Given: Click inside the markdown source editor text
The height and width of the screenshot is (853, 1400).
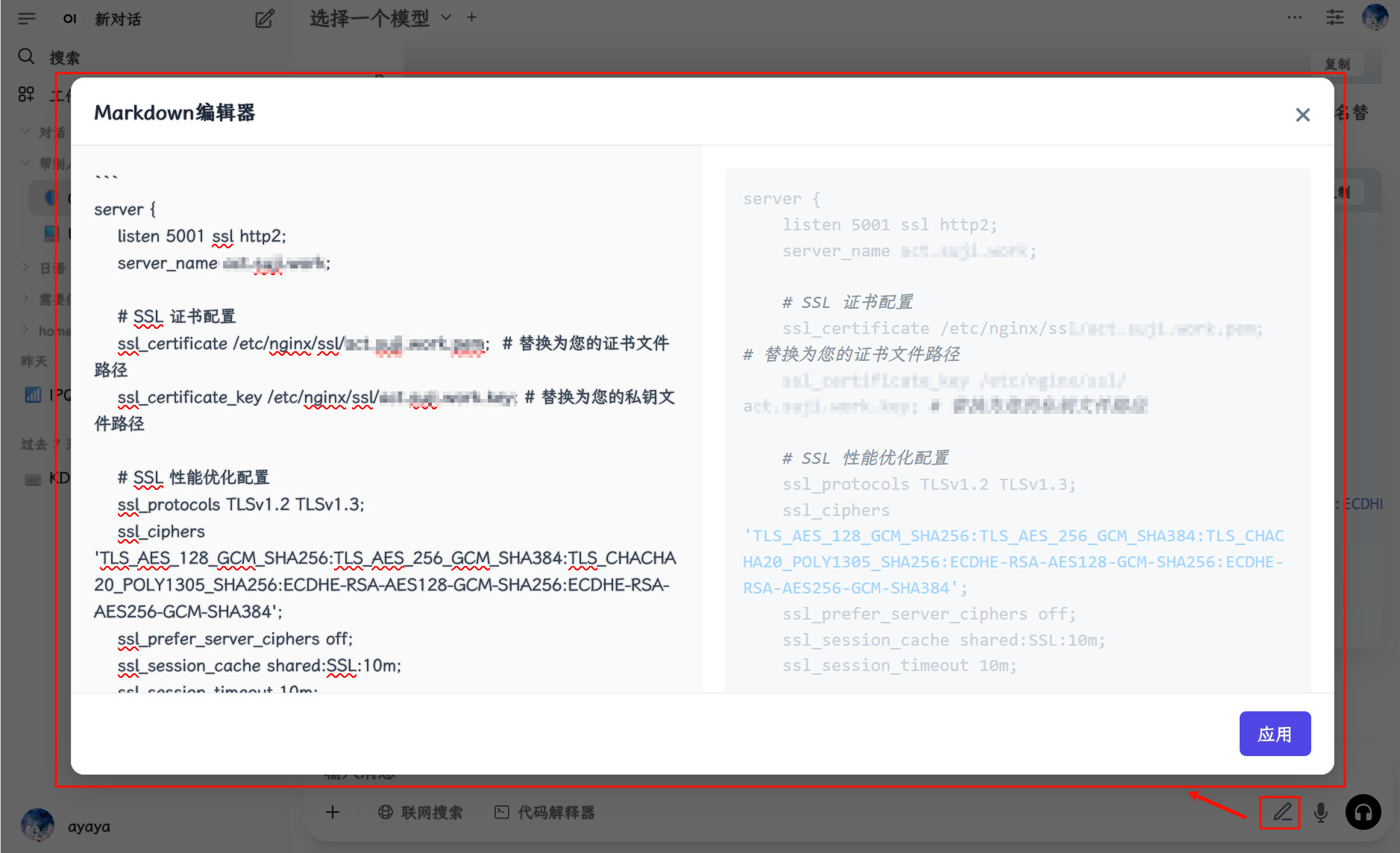Looking at the screenshot, I should (x=386, y=418).
